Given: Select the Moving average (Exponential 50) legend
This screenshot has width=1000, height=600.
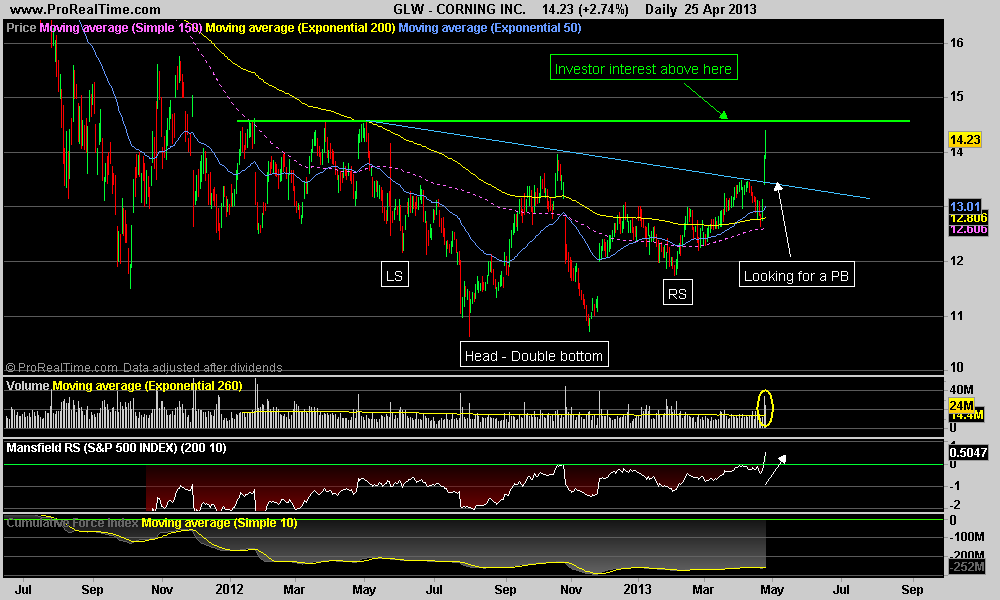Looking at the screenshot, I should point(490,27).
